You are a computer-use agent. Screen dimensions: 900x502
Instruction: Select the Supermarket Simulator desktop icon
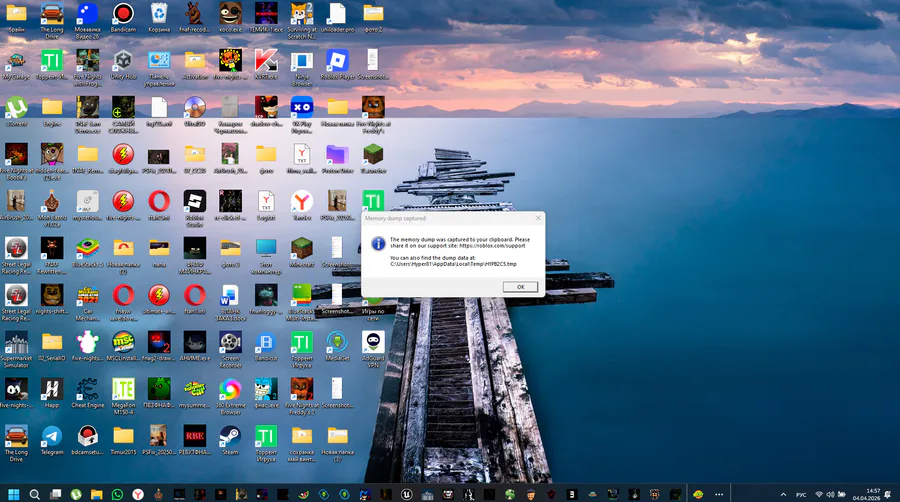(x=16, y=349)
